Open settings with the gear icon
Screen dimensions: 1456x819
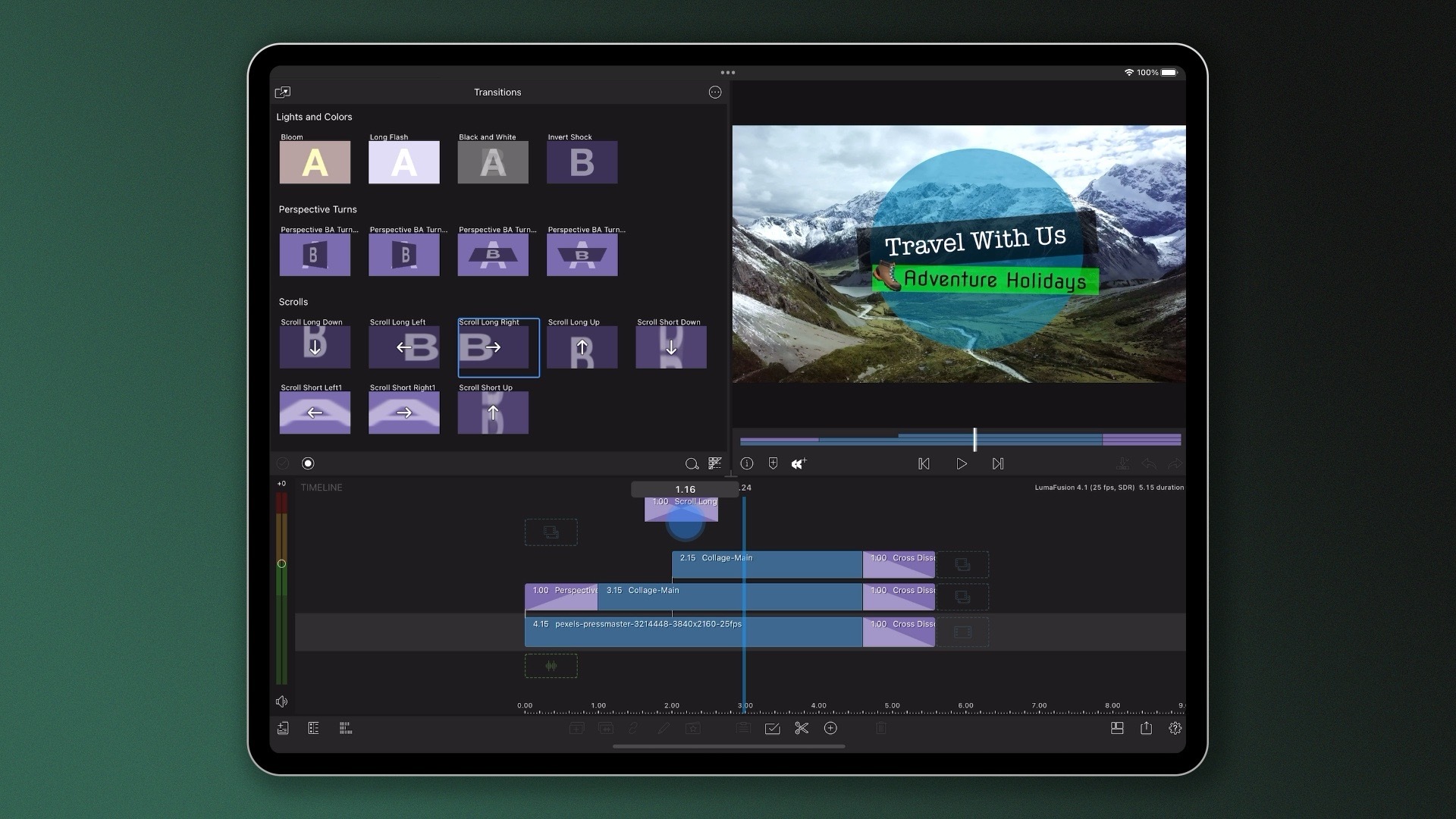[x=1175, y=728]
